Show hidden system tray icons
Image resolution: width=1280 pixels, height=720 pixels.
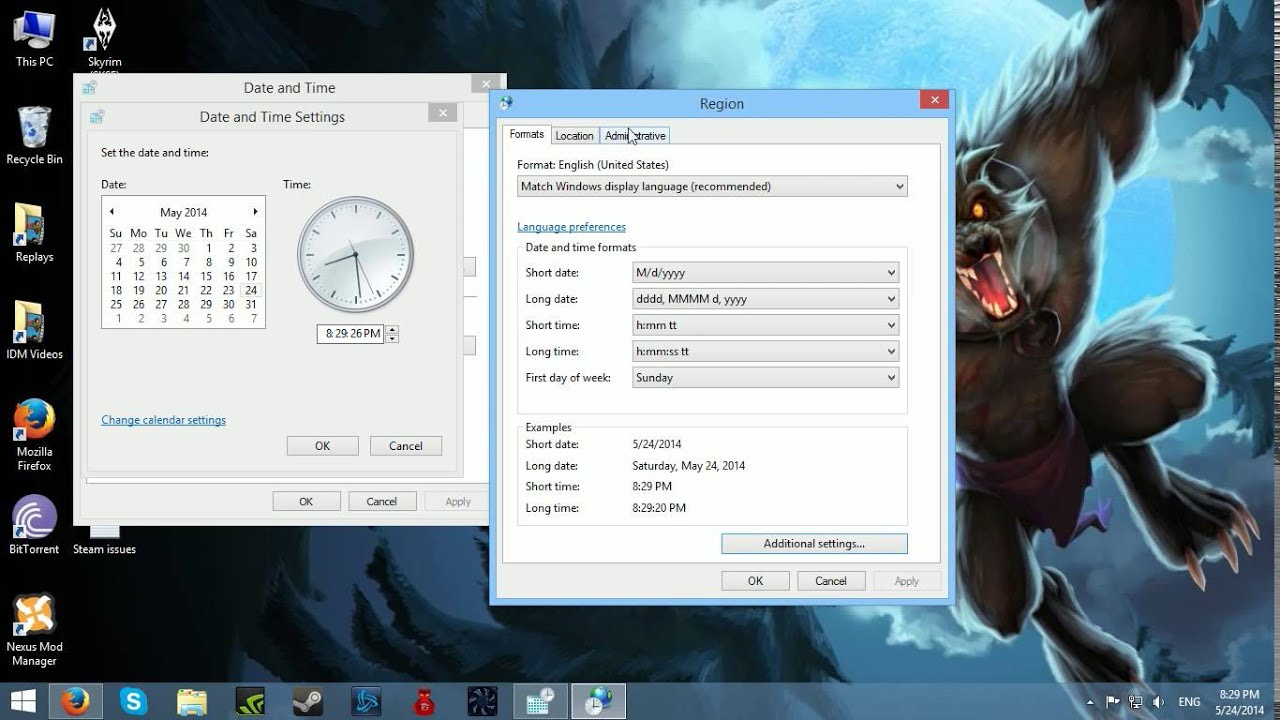click(x=1090, y=702)
